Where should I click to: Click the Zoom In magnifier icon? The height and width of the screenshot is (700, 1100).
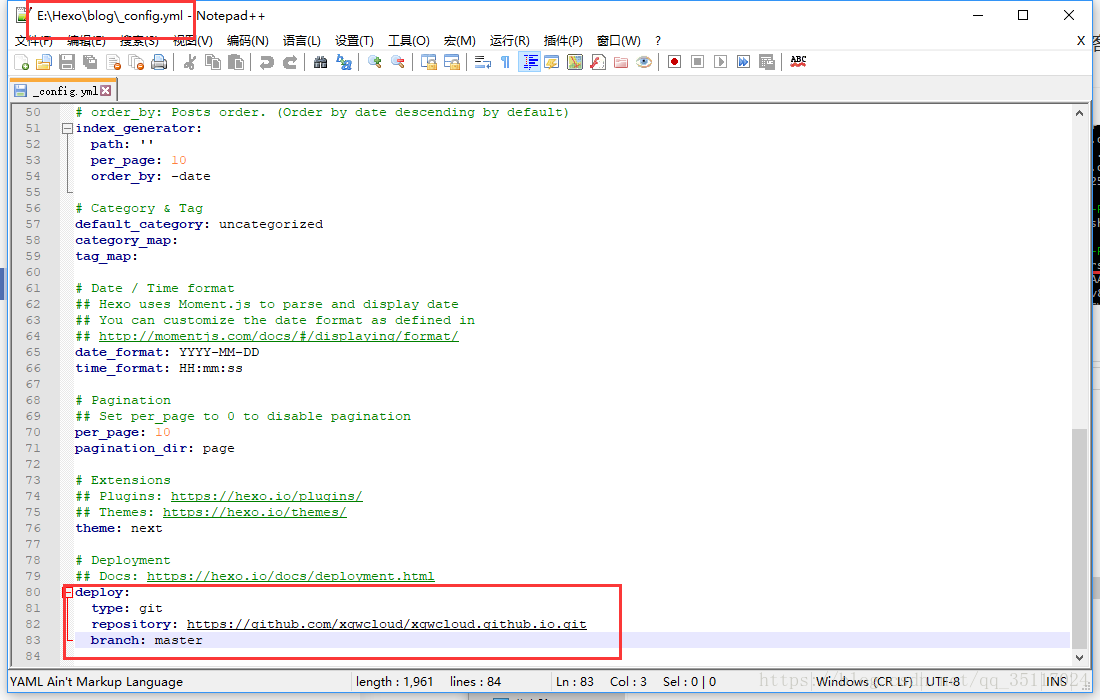coord(375,62)
